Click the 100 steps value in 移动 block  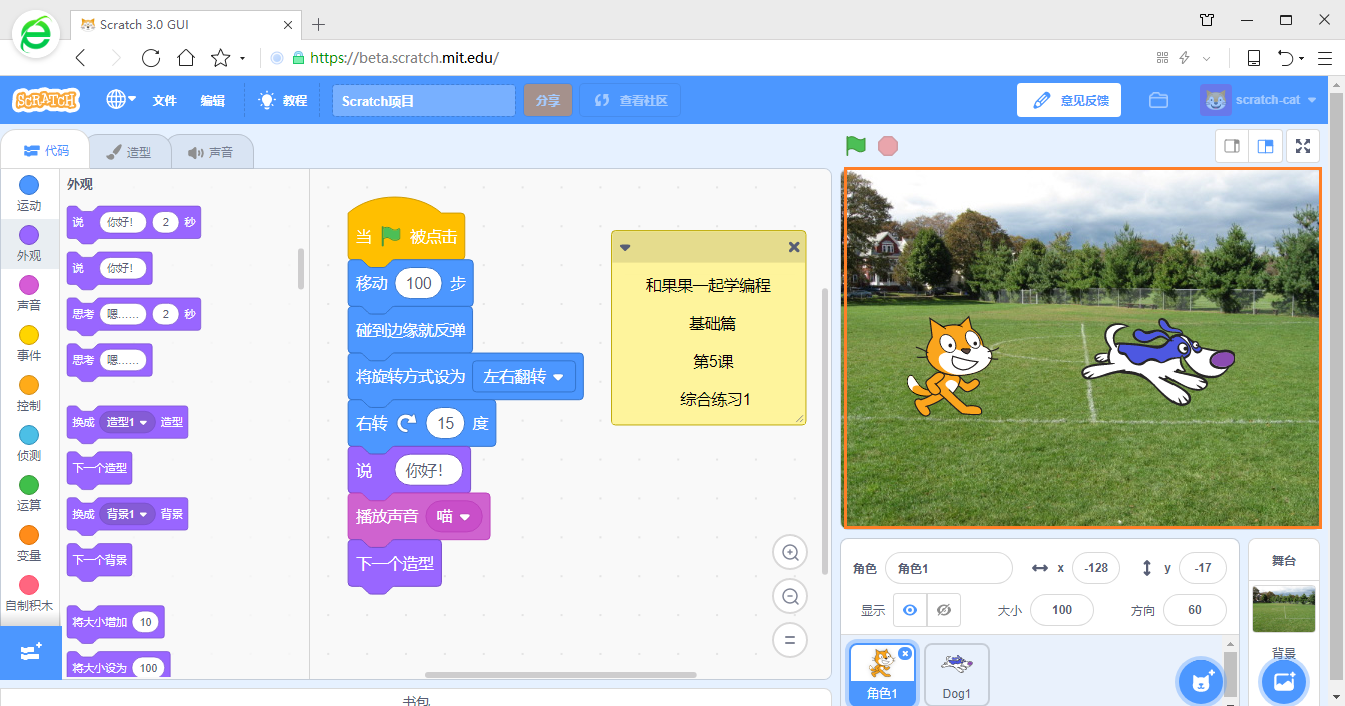(x=419, y=283)
